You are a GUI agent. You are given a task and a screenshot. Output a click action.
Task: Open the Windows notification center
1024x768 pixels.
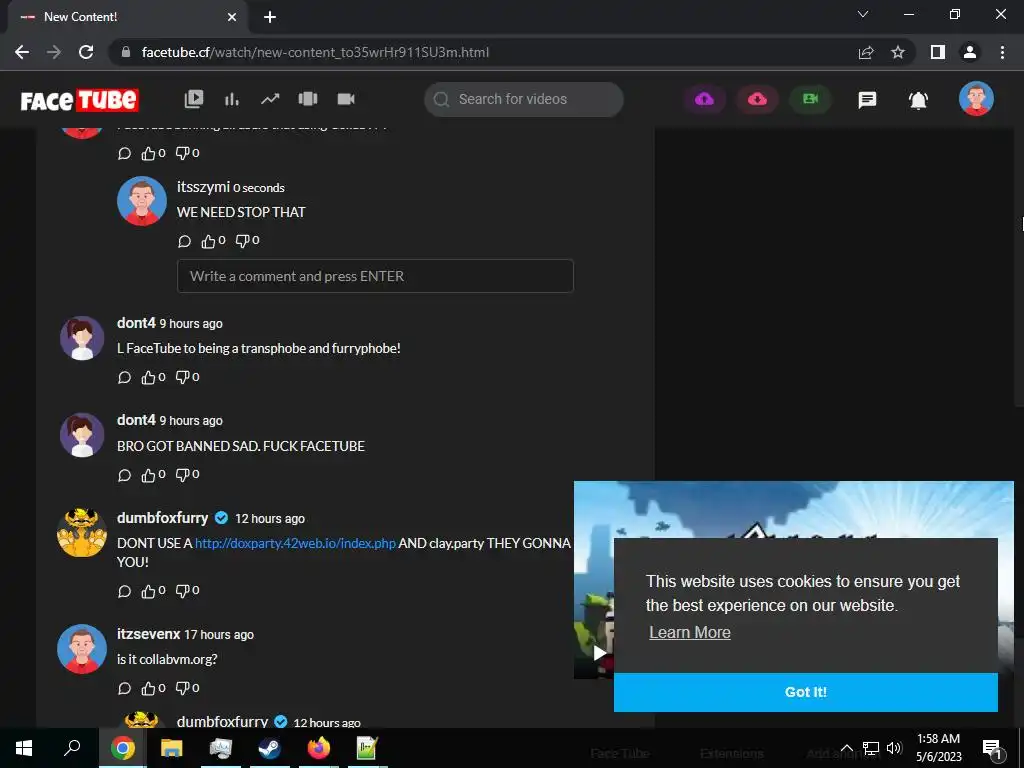[991, 749]
